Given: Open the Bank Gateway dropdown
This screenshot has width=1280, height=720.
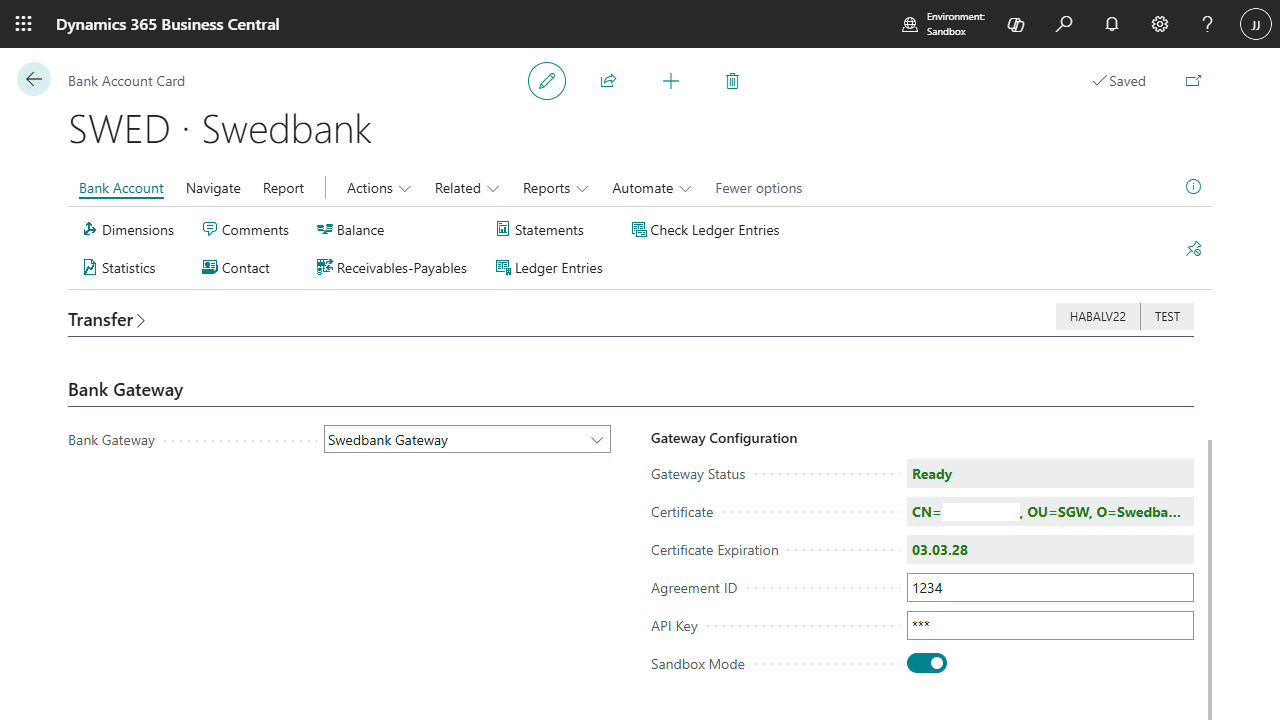Looking at the screenshot, I should [597, 439].
